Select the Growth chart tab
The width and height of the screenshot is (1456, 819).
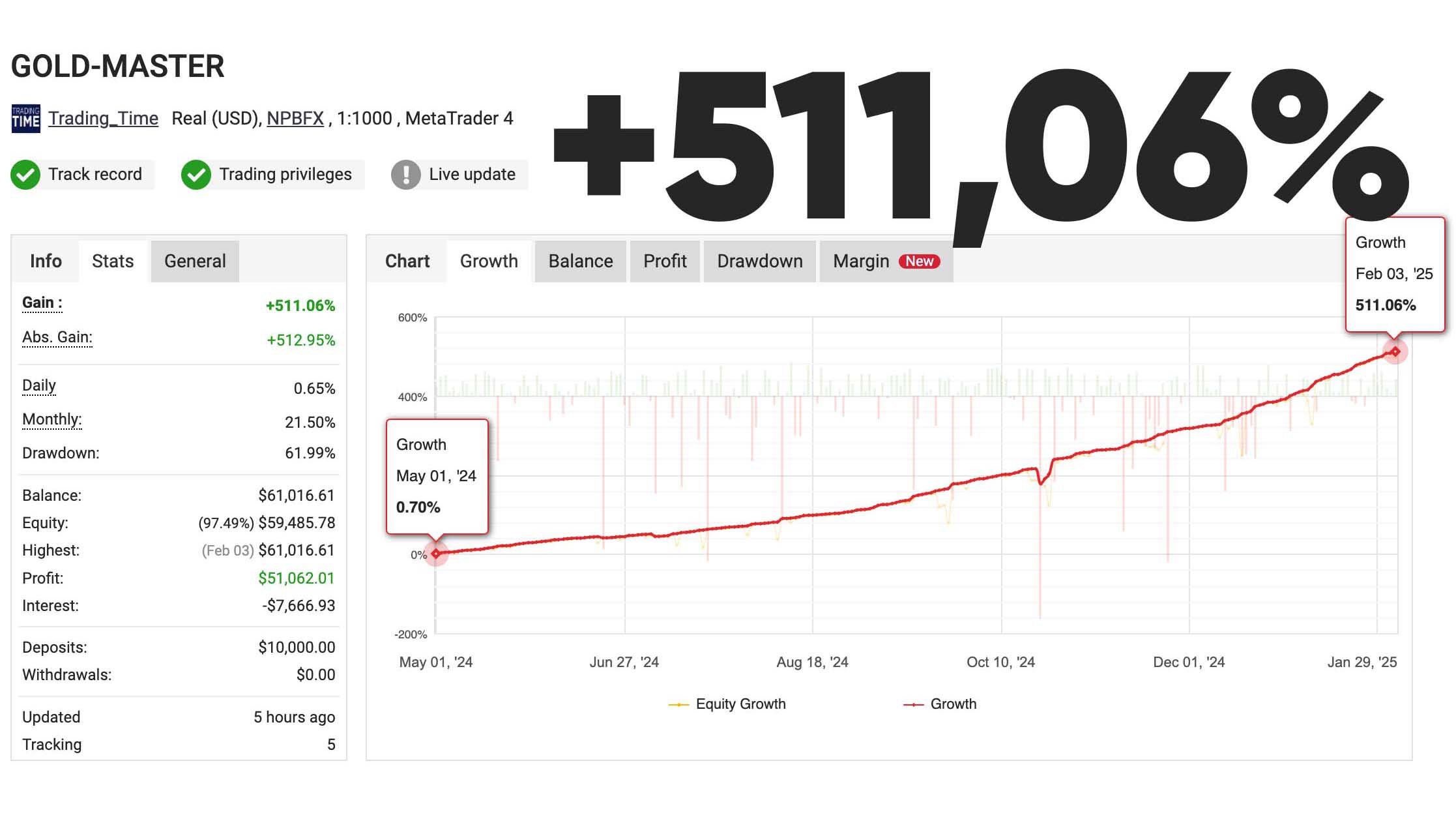tap(489, 261)
